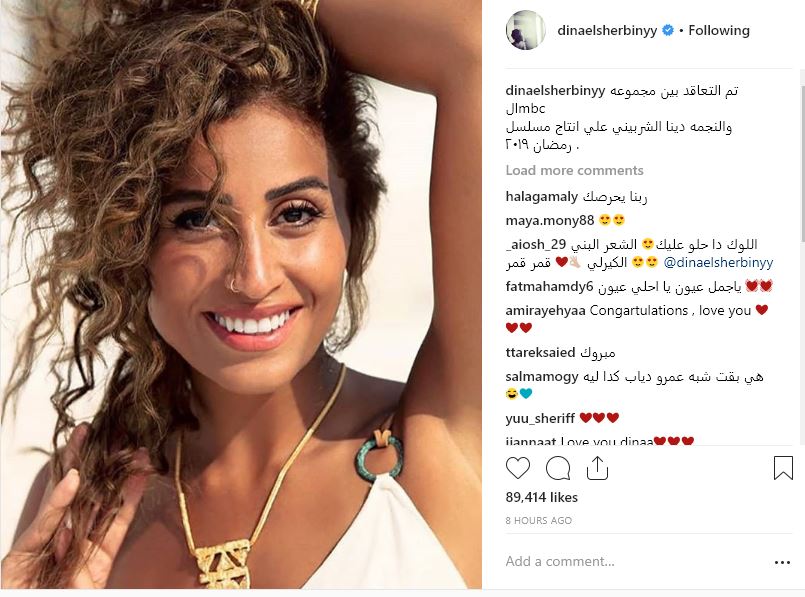Expand Load more comments
Image resolution: width=805 pixels, height=597 pixels.
[574, 170]
